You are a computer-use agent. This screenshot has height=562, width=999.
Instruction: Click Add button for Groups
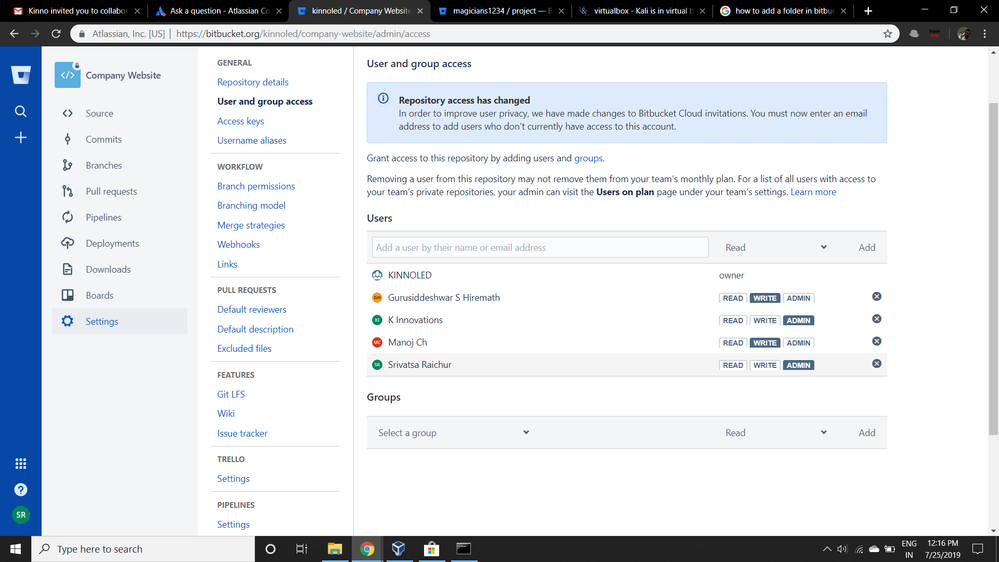point(866,433)
